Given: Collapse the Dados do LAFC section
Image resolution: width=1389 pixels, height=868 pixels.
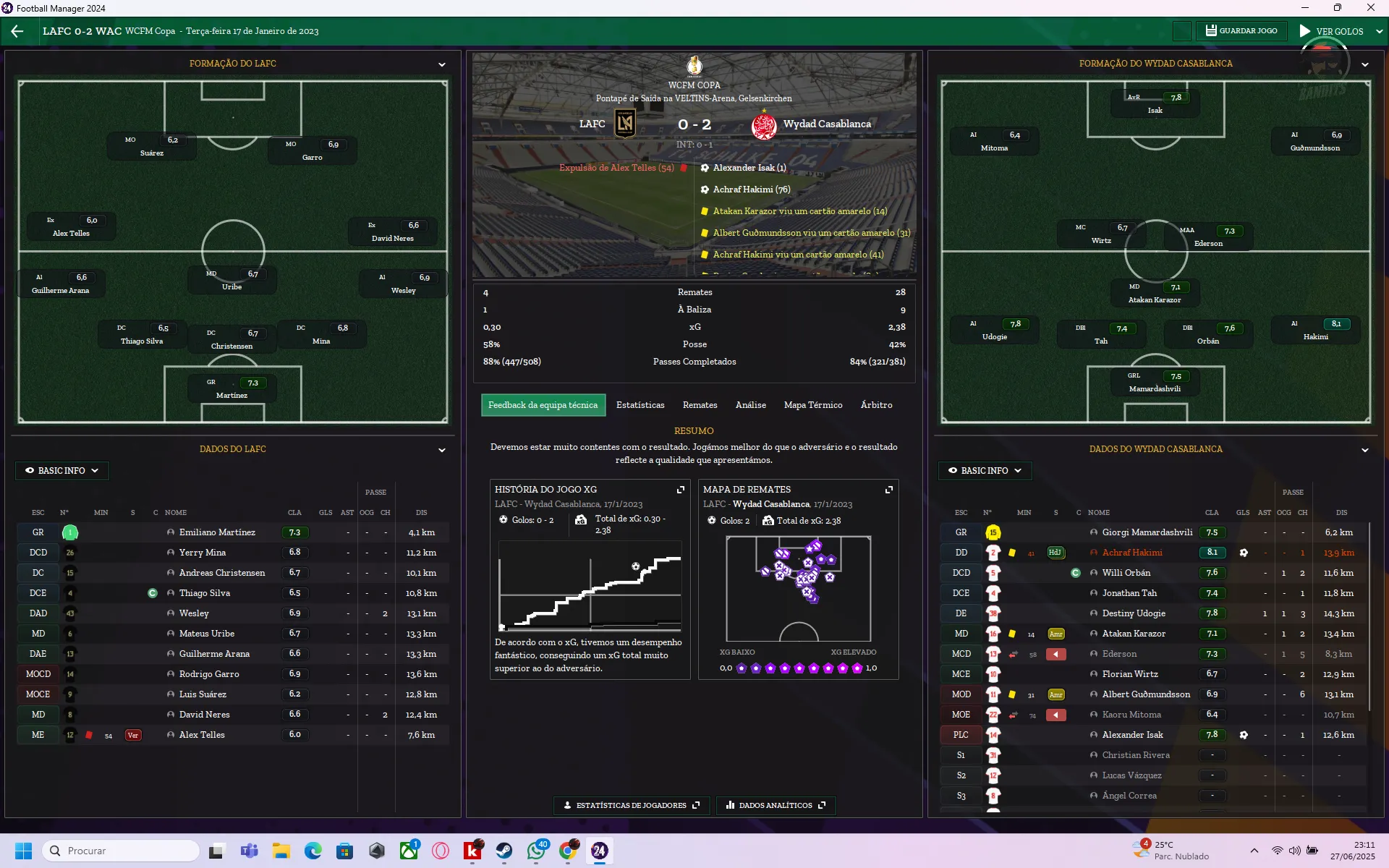Looking at the screenshot, I should pos(442,450).
